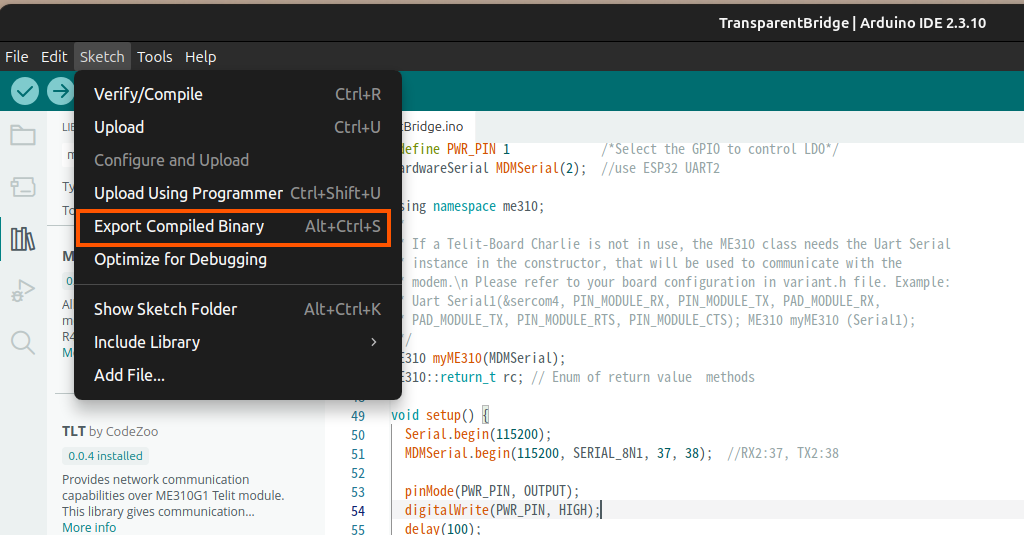The image size is (1024, 535).
Task: Open the Help menu
Action: [x=200, y=57]
